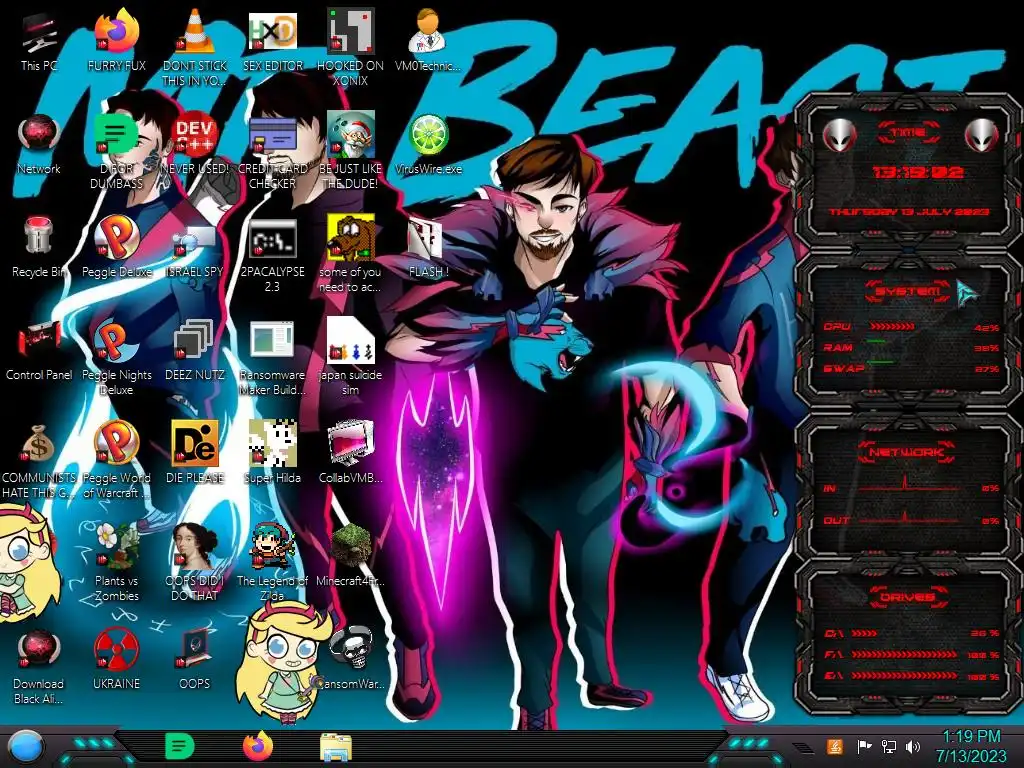Click left alien head on TIME widget
The width and height of the screenshot is (1024, 768).
[839, 135]
